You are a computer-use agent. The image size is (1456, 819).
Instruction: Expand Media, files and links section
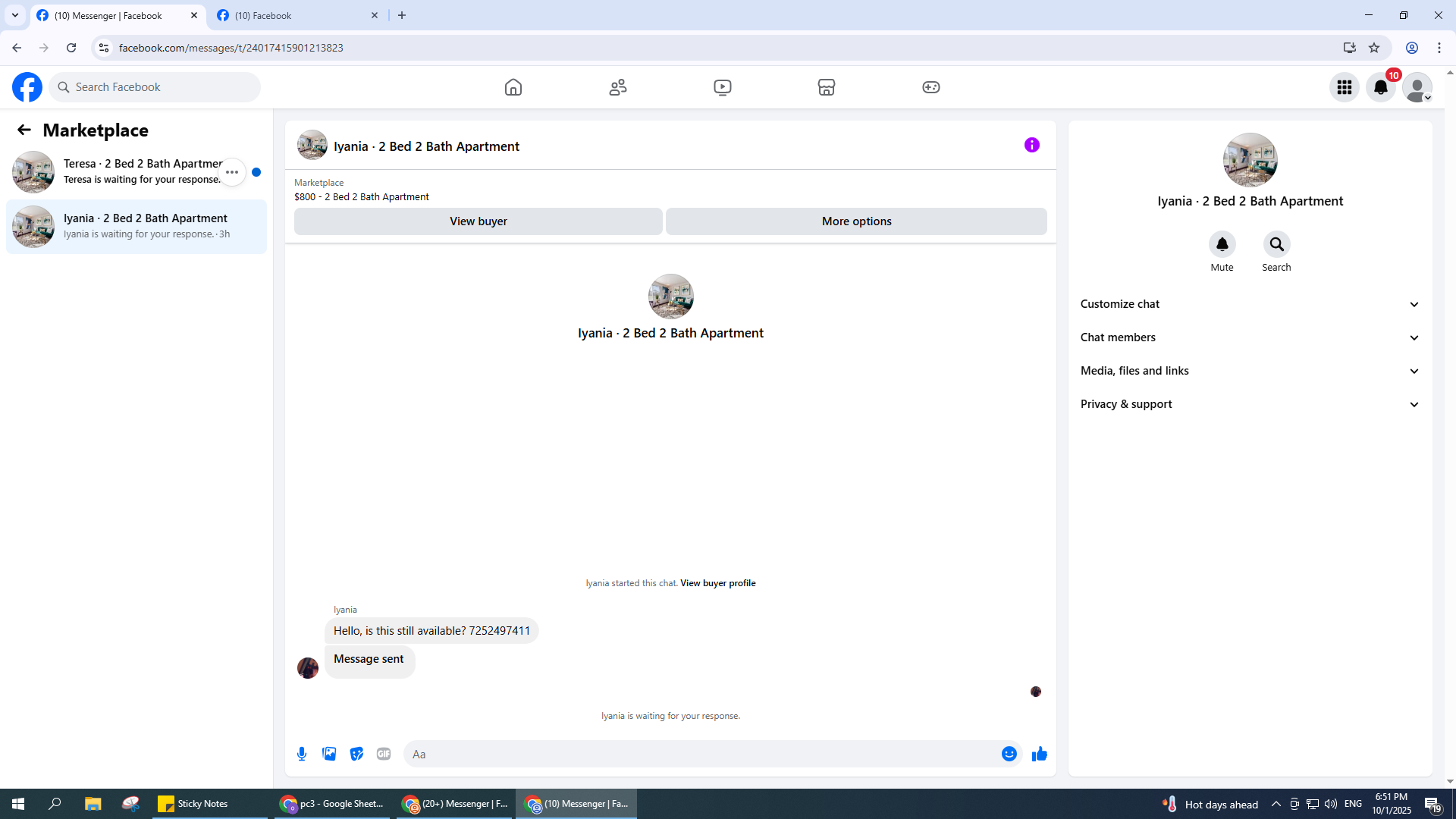point(1250,371)
